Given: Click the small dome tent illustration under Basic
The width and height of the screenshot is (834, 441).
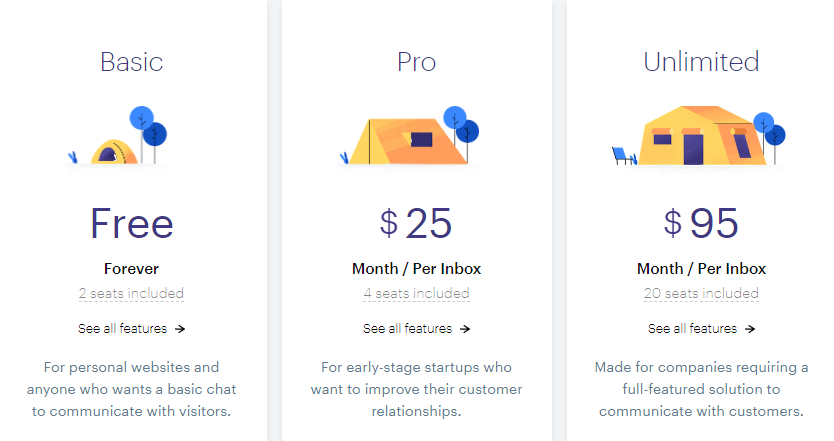Looking at the screenshot, I should tap(114, 152).
